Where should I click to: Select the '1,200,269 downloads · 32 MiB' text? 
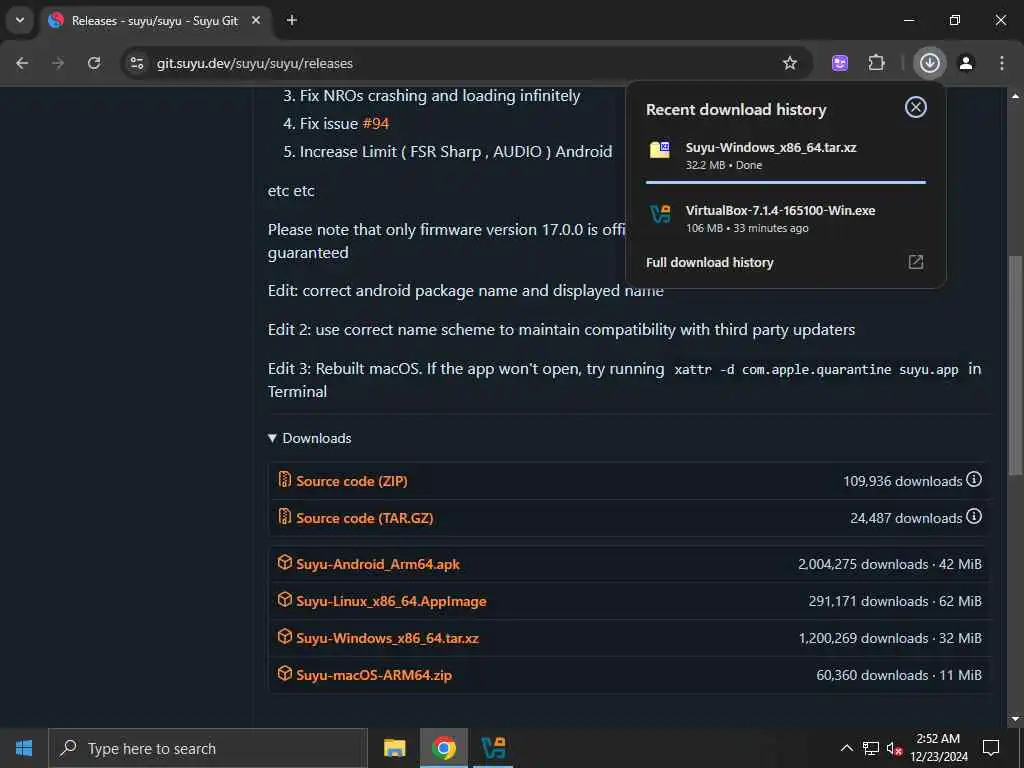point(890,639)
